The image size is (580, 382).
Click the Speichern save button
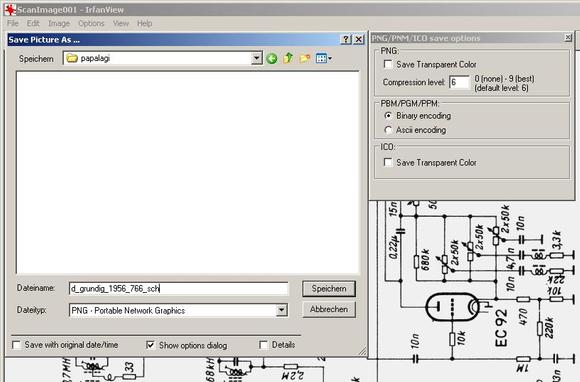click(329, 289)
